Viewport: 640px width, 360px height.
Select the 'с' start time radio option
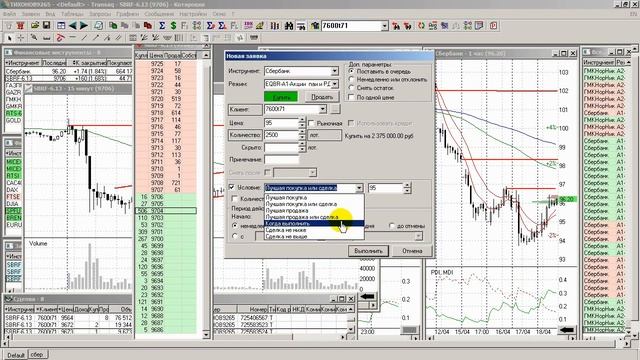pos(235,236)
